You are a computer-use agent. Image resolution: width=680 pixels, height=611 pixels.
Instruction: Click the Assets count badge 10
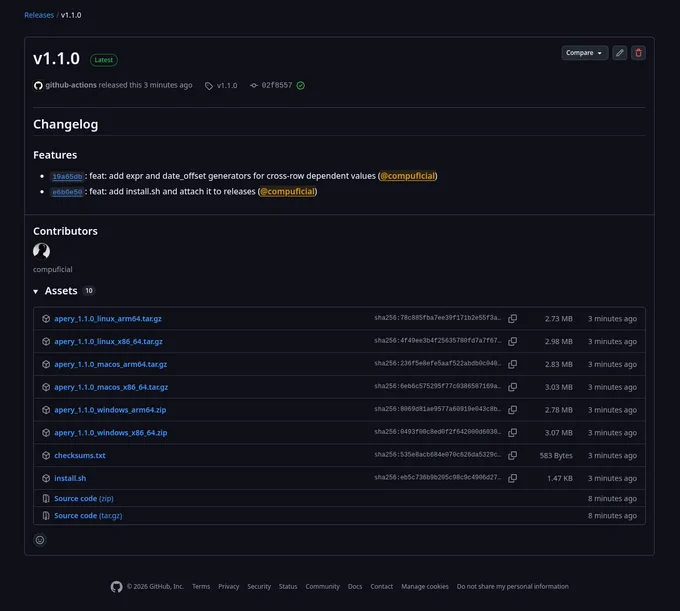tap(89, 291)
